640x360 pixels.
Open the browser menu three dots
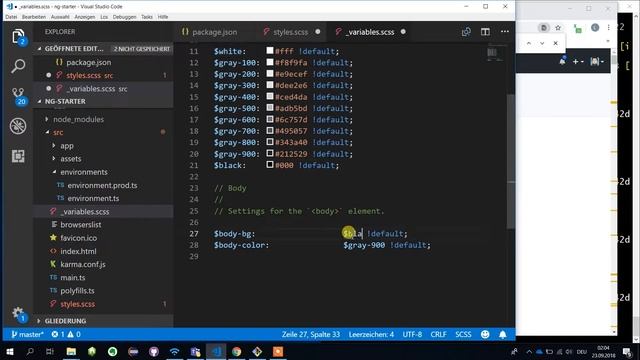pos(609,28)
